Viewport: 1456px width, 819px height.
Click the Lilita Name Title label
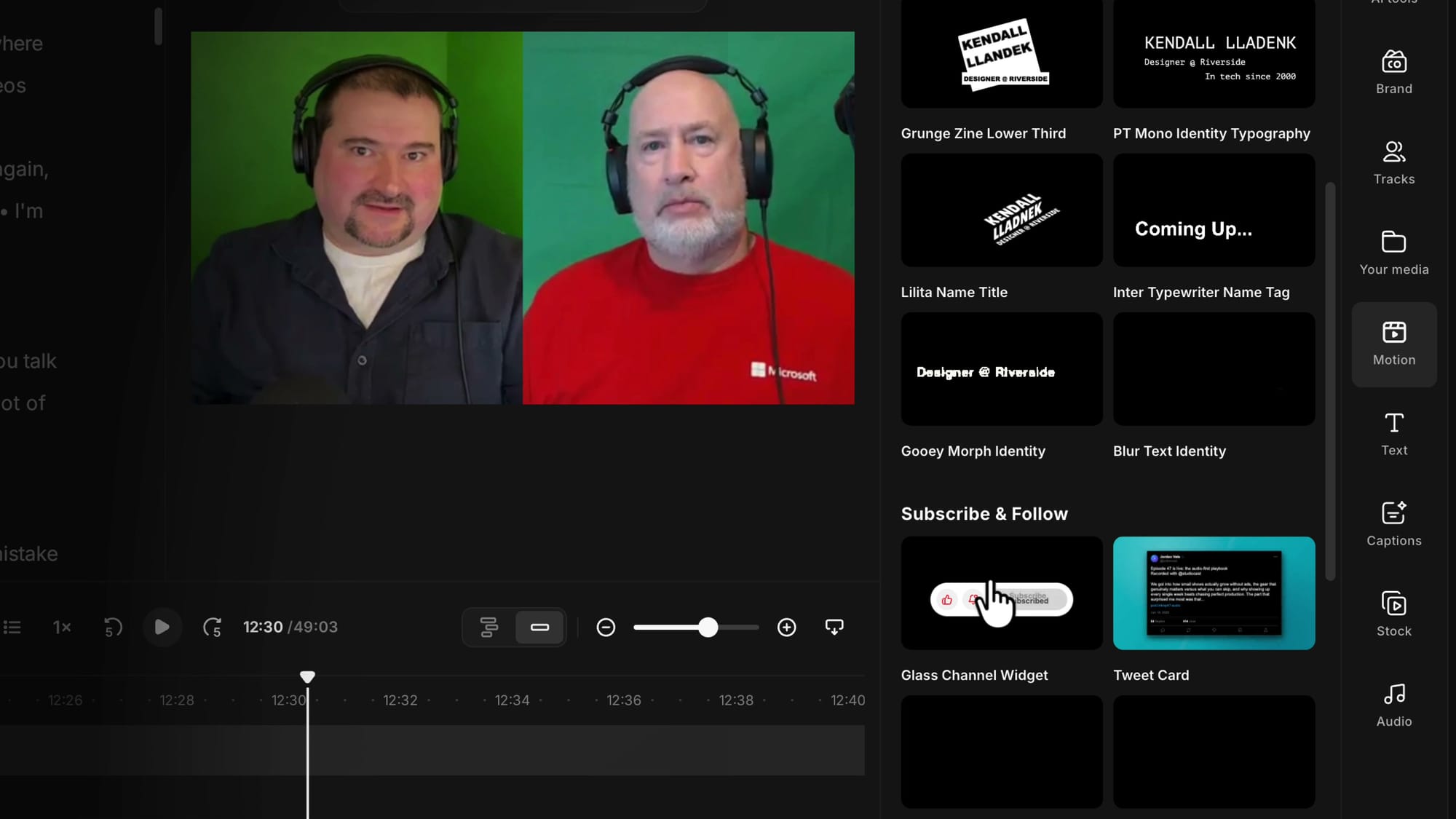[954, 292]
